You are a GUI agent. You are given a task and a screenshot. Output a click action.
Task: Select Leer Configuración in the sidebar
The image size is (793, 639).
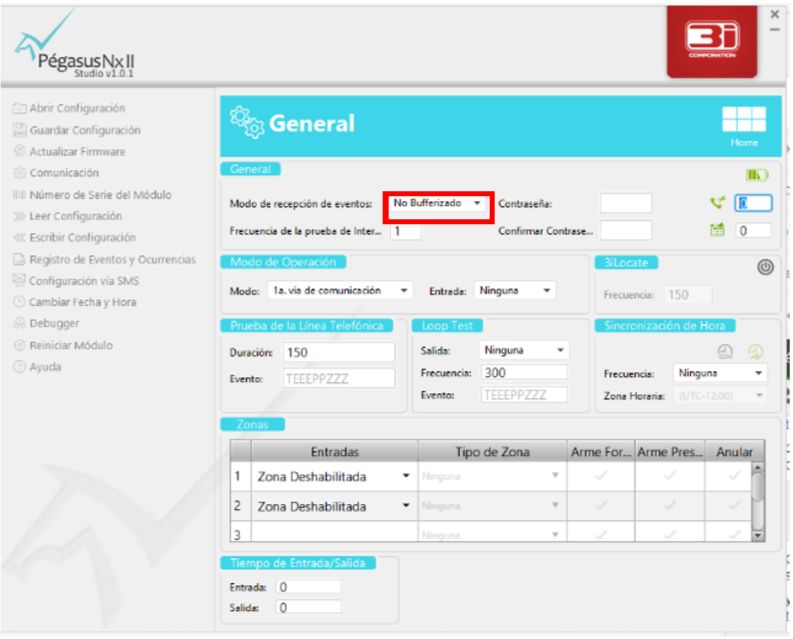[x=75, y=216]
